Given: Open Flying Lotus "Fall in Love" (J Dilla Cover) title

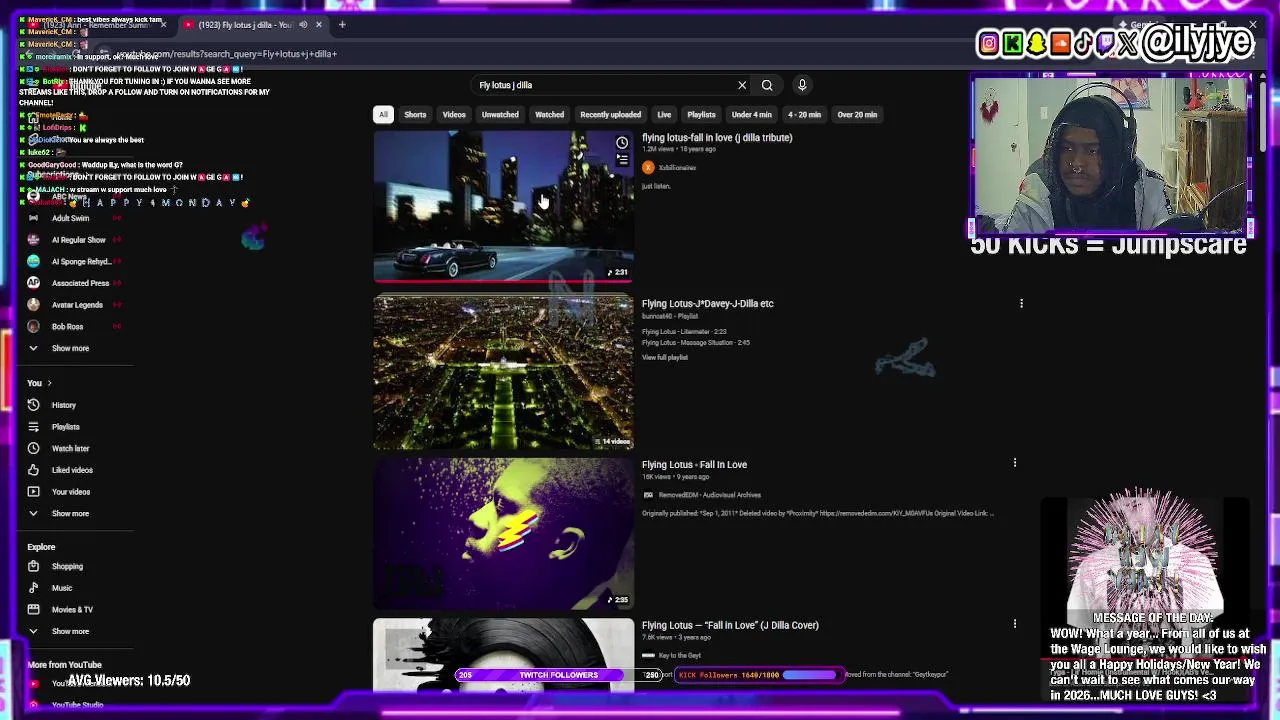Looking at the screenshot, I should [x=730, y=626].
